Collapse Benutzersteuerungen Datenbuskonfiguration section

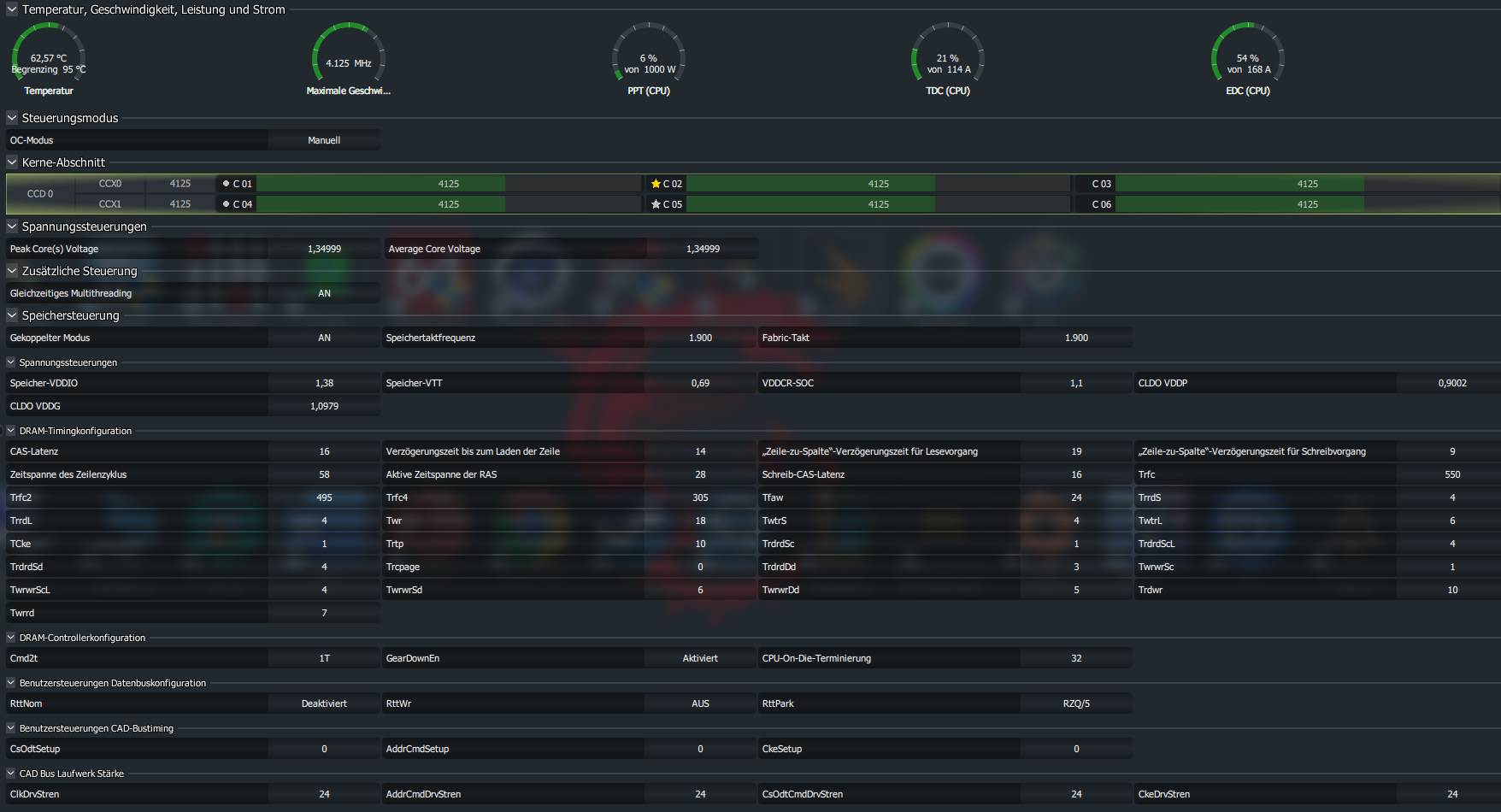pyautogui.click(x=11, y=683)
